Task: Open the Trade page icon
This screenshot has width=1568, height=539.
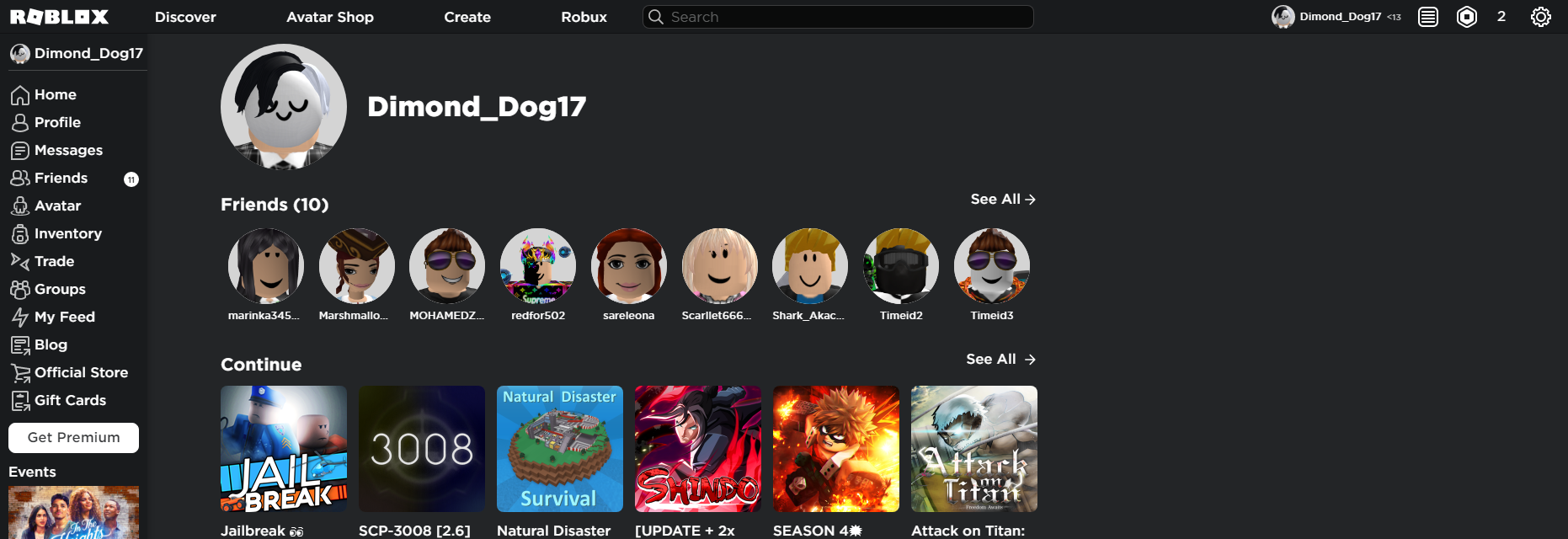Action: [20, 261]
